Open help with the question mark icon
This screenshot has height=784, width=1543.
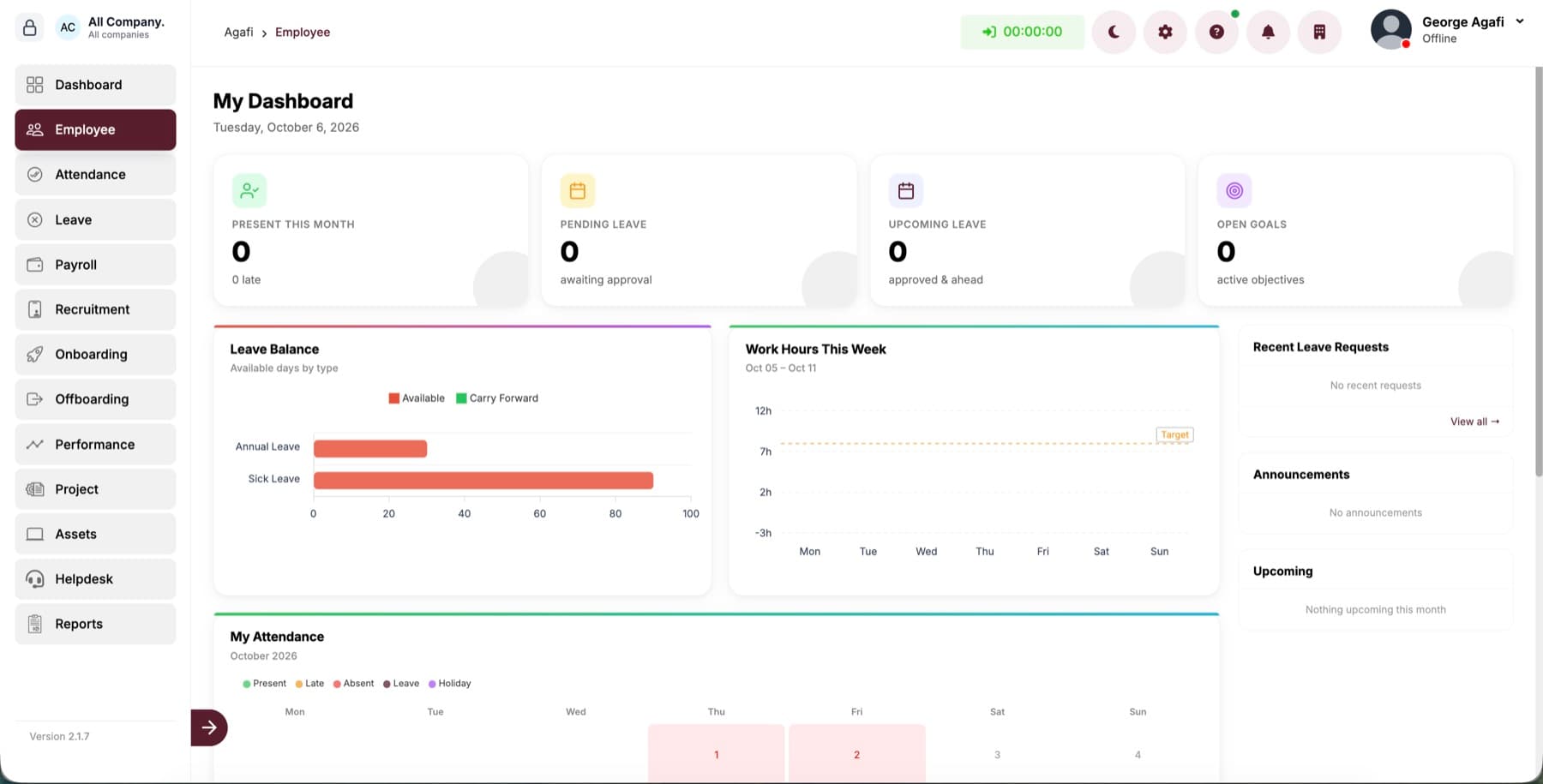pos(1216,32)
